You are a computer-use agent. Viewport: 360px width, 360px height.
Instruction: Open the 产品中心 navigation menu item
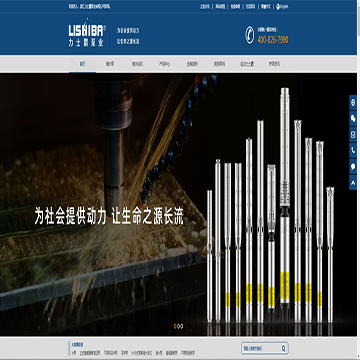coord(164,64)
